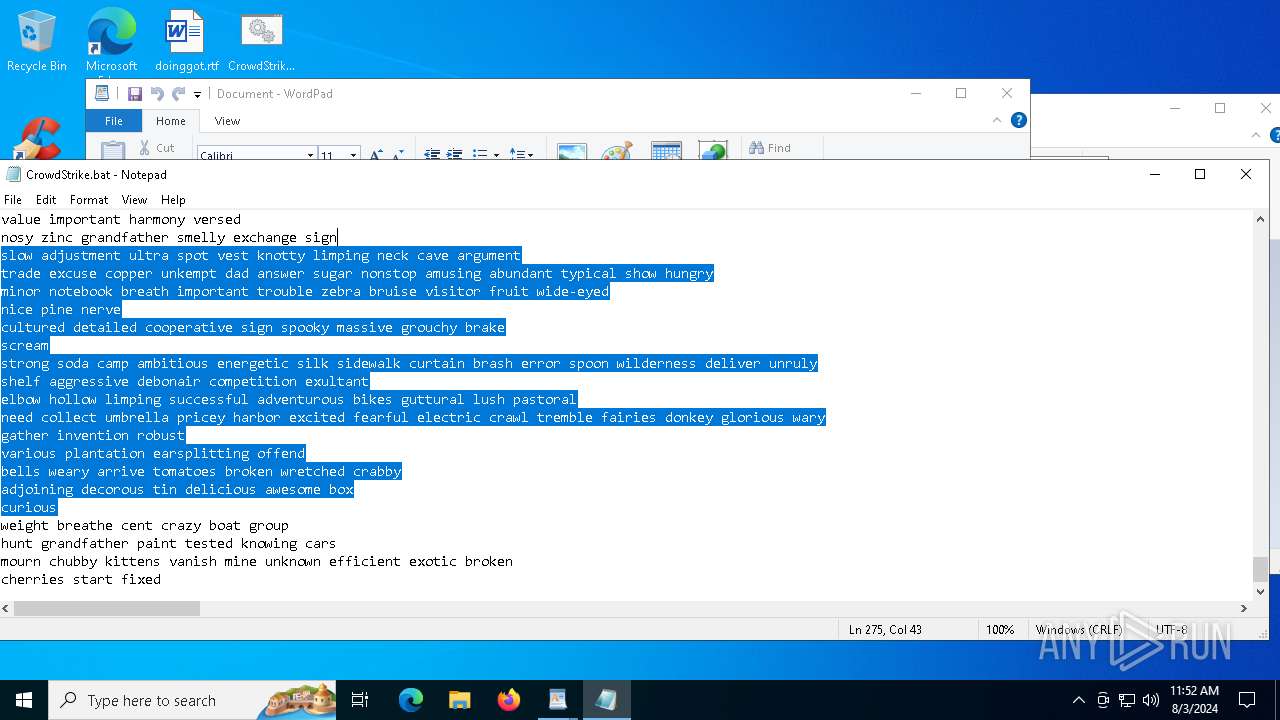Switch to the View tab in WordPad
This screenshot has width=1280, height=720.
coord(227,121)
